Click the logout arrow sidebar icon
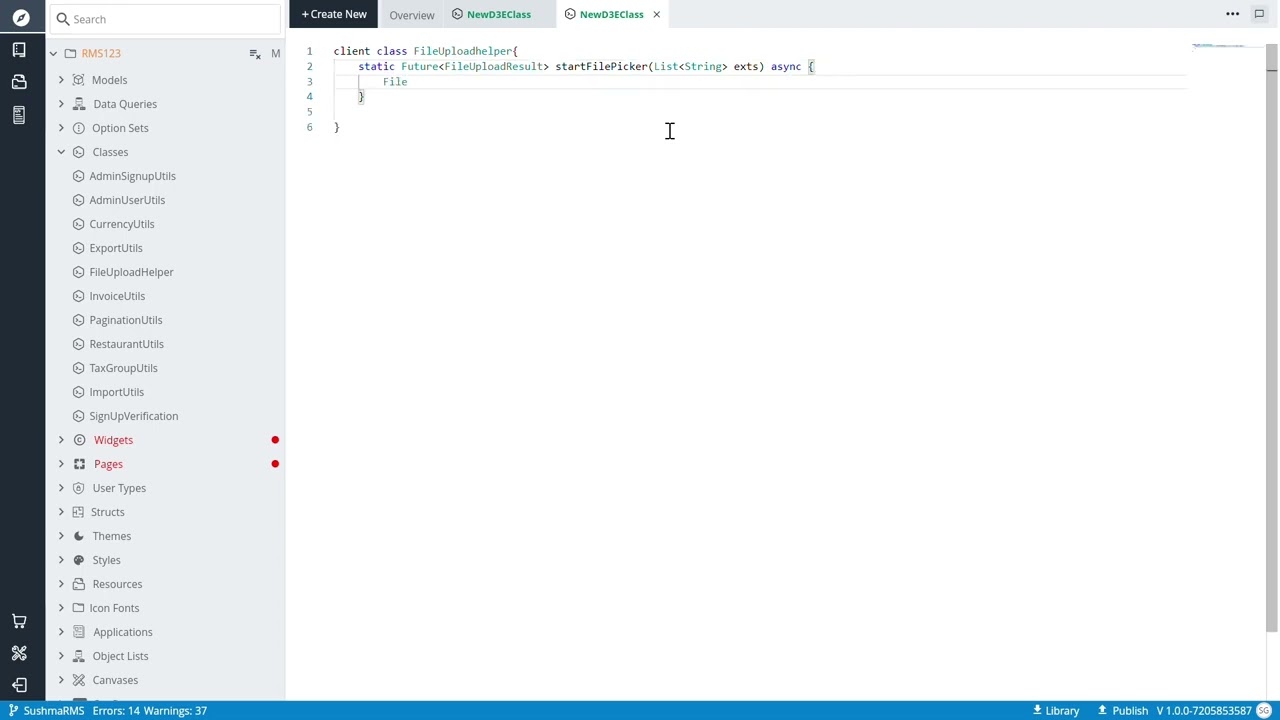Viewport: 1280px width, 720px height. coord(19,685)
